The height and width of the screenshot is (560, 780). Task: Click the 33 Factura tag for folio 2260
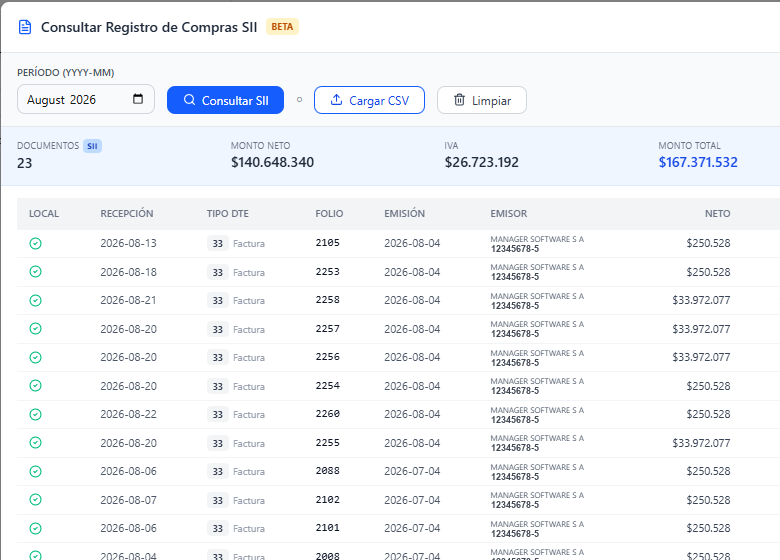(x=236, y=414)
